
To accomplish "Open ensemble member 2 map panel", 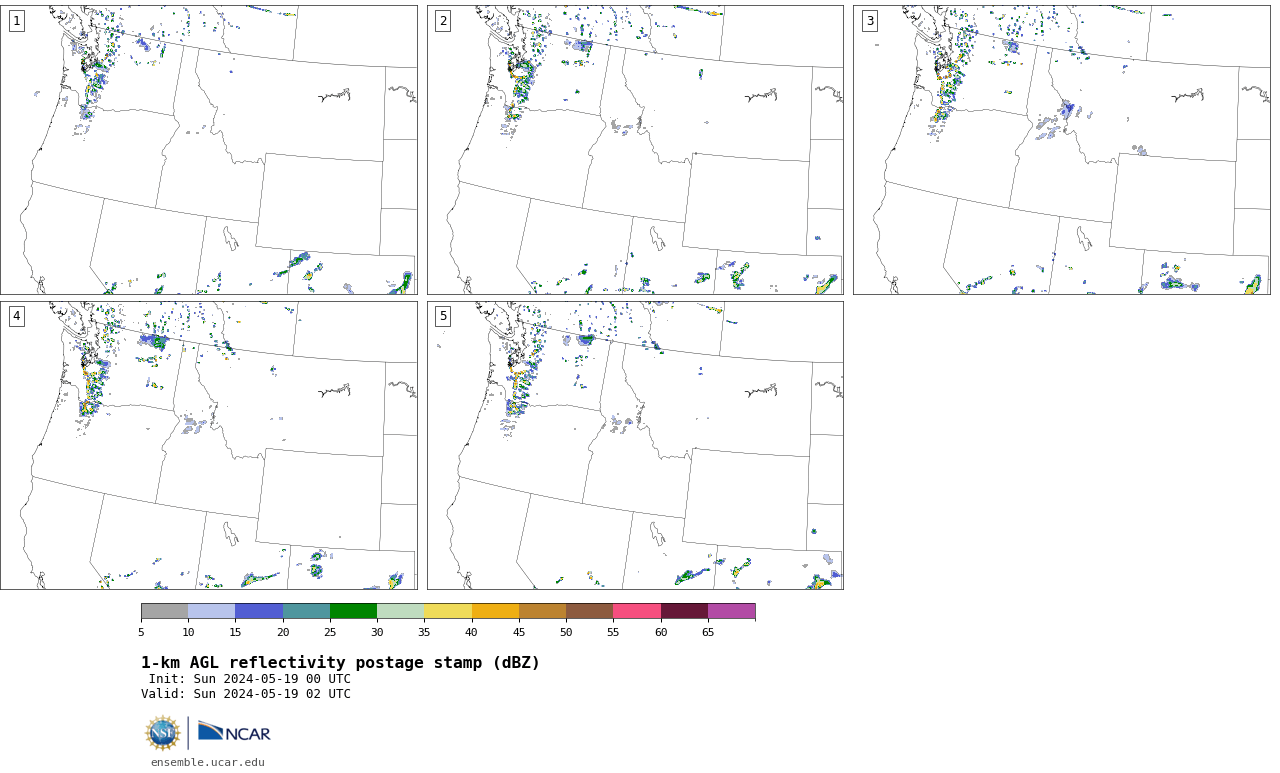I will (x=635, y=150).
